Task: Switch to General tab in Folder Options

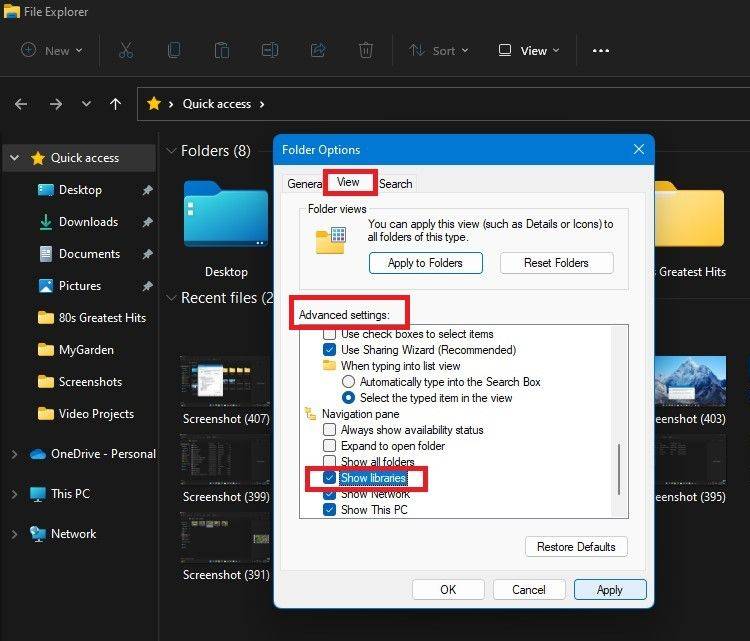Action: point(304,184)
